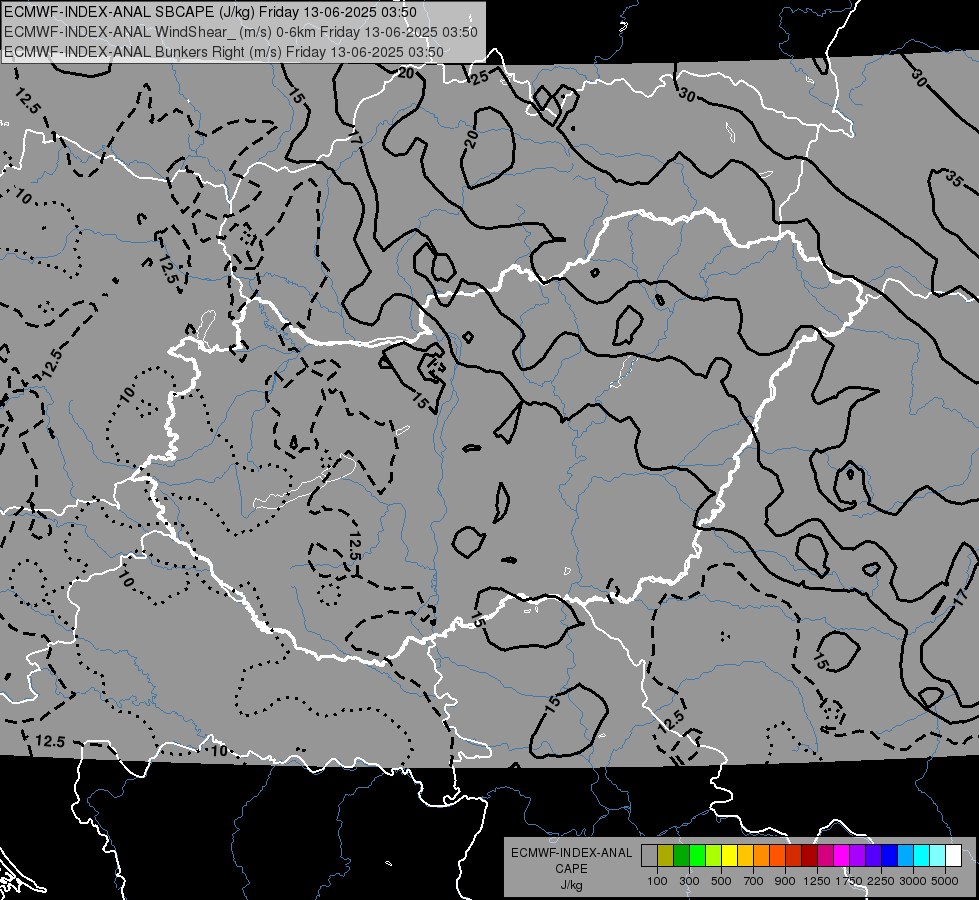Viewport: 979px width, 900px height.
Task: Click the legend value 100
Action: click(657, 881)
